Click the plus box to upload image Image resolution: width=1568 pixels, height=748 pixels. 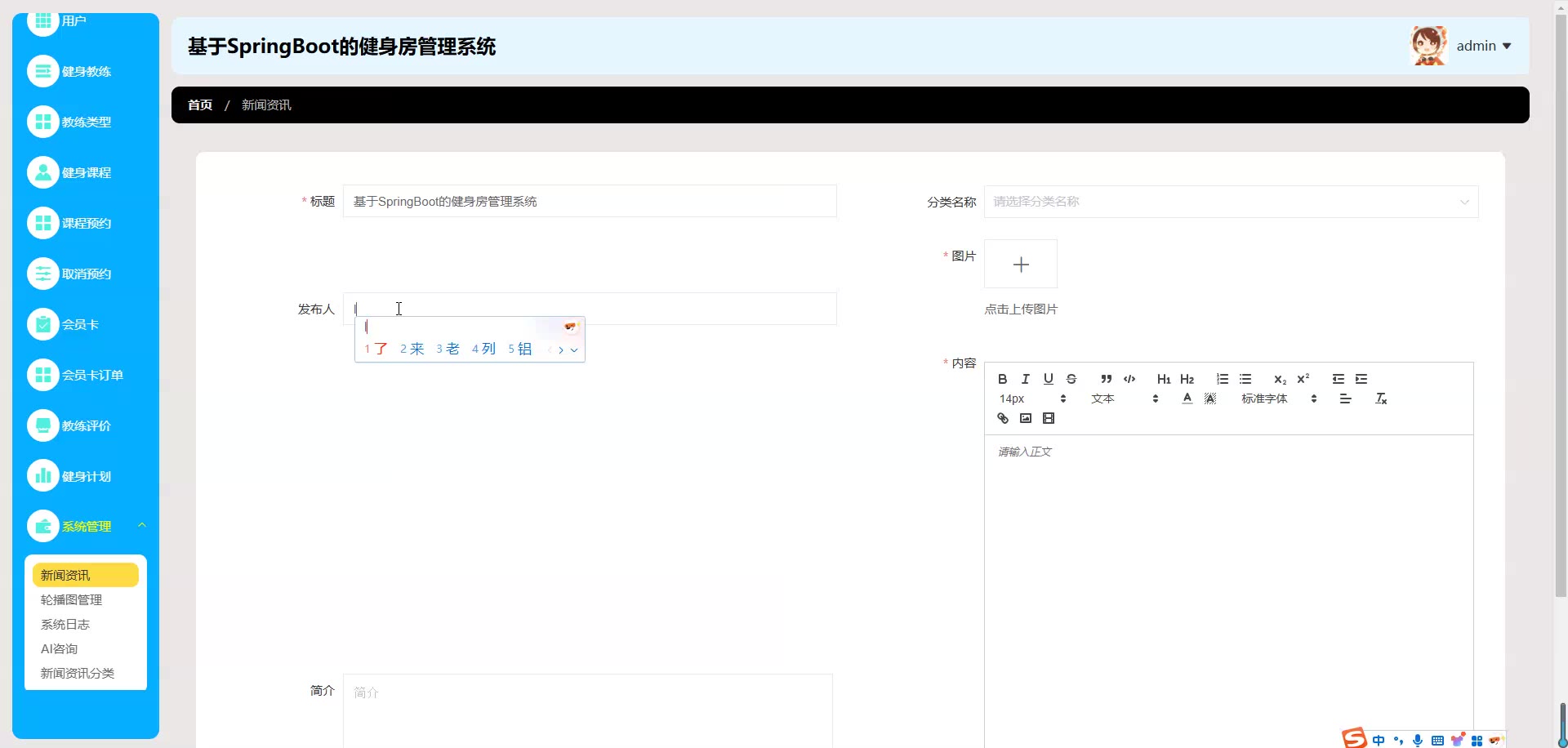1020,264
